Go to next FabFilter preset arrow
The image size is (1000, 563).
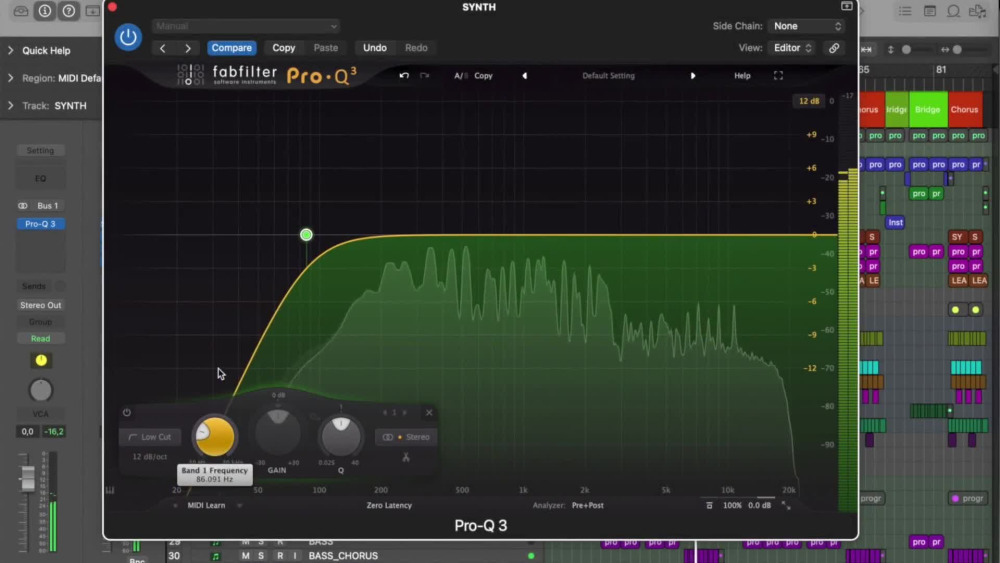click(x=693, y=76)
